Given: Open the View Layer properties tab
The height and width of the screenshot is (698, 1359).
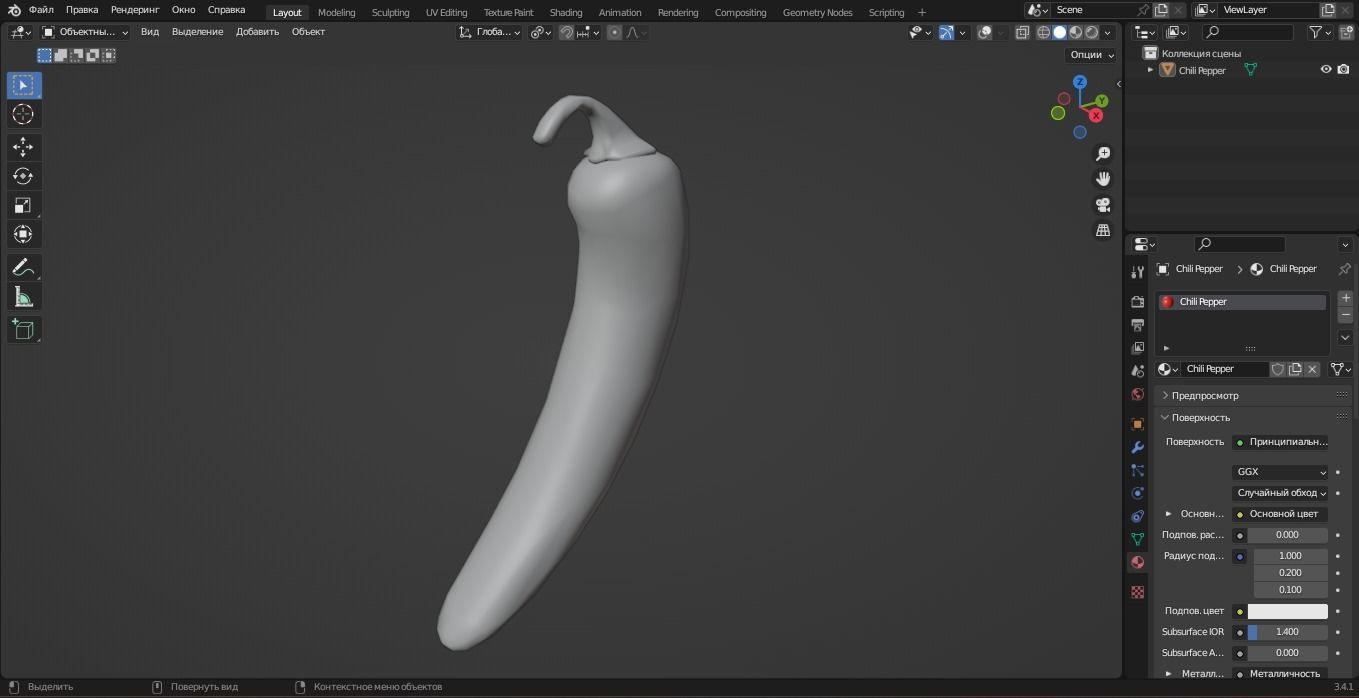Looking at the screenshot, I should coord(1137,348).
